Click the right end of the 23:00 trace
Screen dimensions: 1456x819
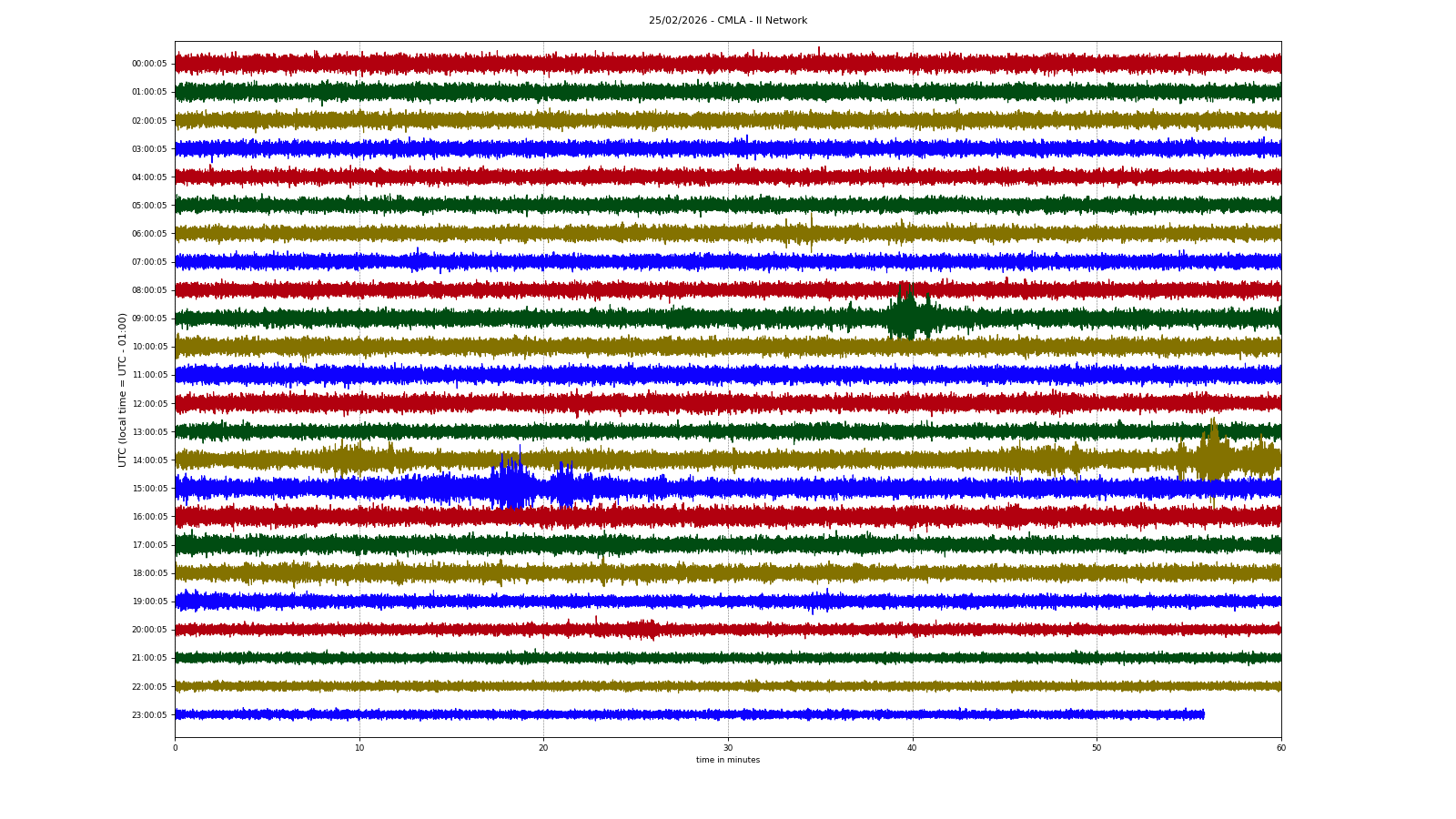coord(1202,714)
